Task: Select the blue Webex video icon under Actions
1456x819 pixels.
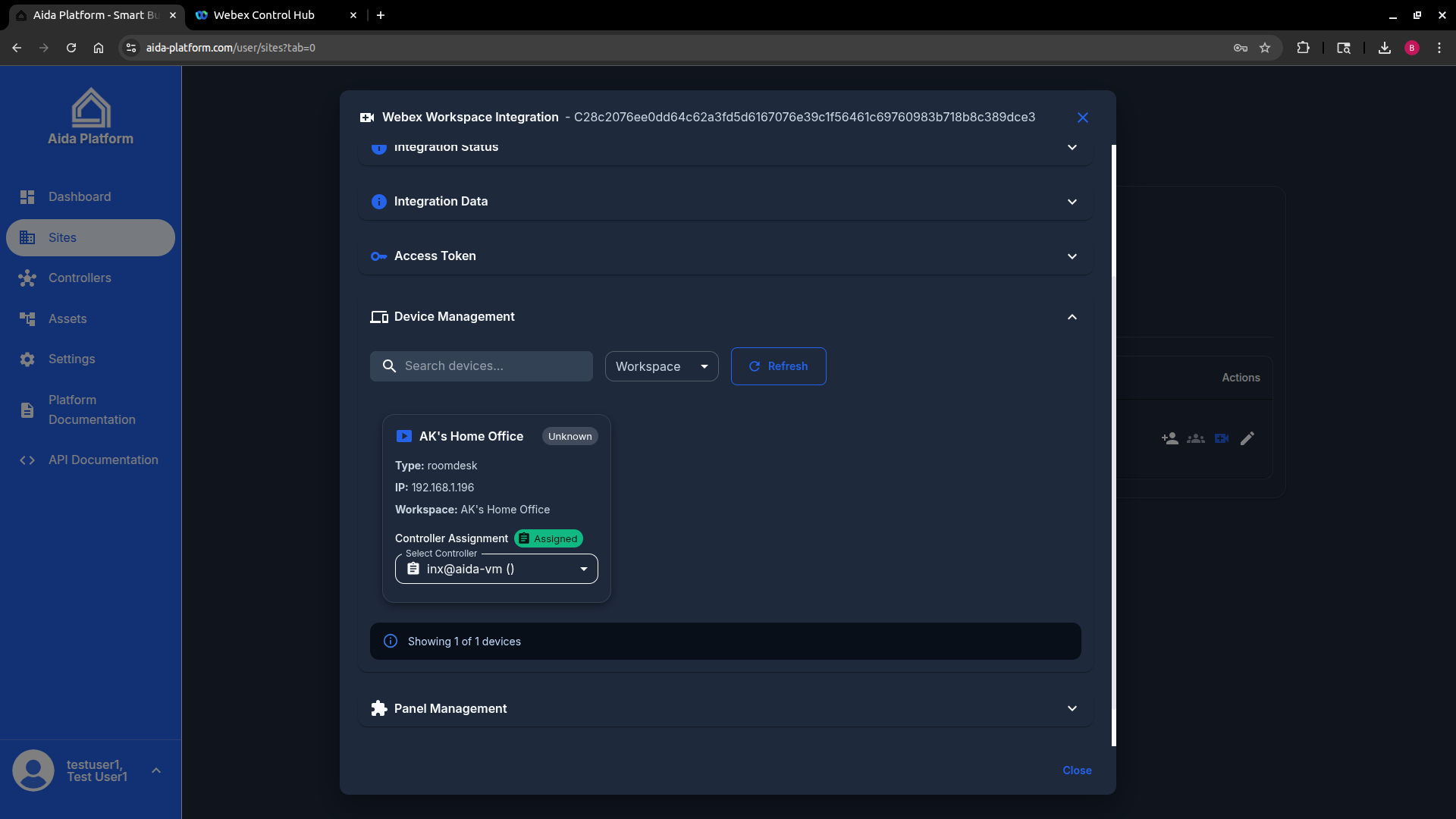Action: (1222, 438)
